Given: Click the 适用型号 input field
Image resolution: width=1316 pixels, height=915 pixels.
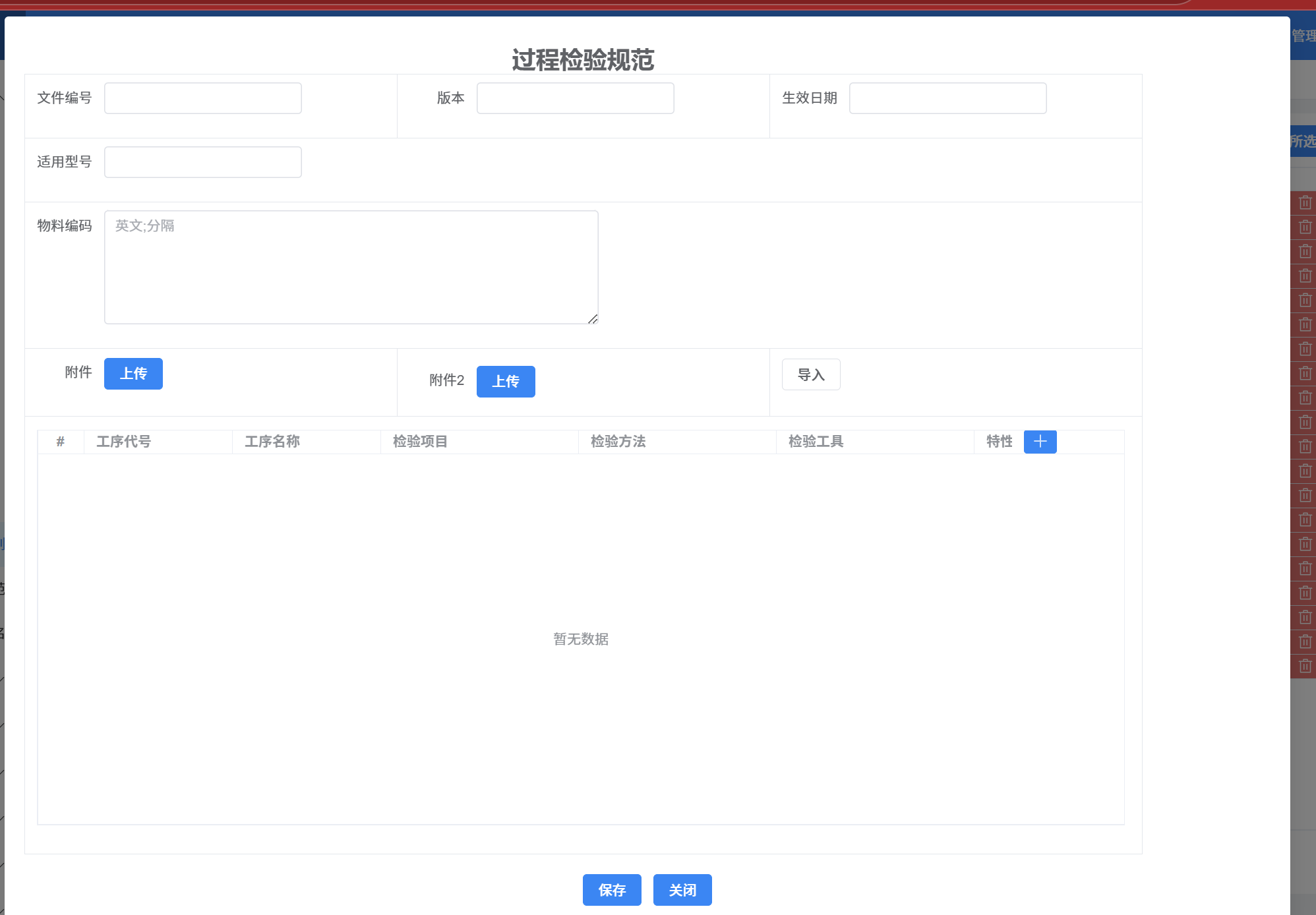Looking at the screenshot, I should pos(203,162).
